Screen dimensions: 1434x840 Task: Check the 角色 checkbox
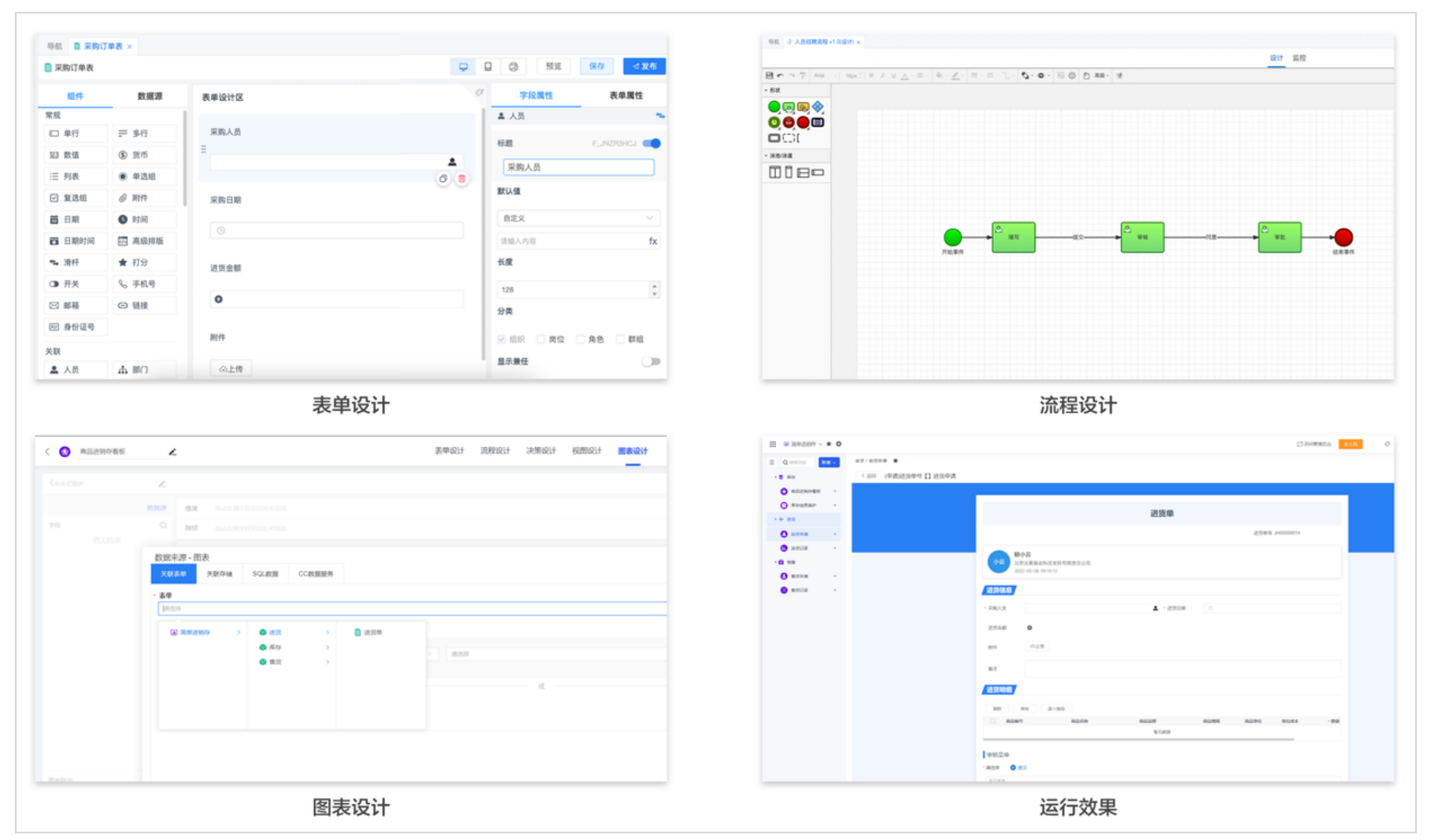pyautogui.click(x=581, y=339)
